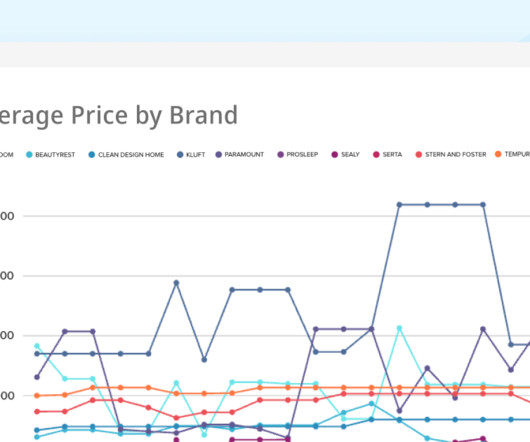Toggle the CLEAN DESIGN HOME legend series
530x442 pixels.
tap(126, 155)
